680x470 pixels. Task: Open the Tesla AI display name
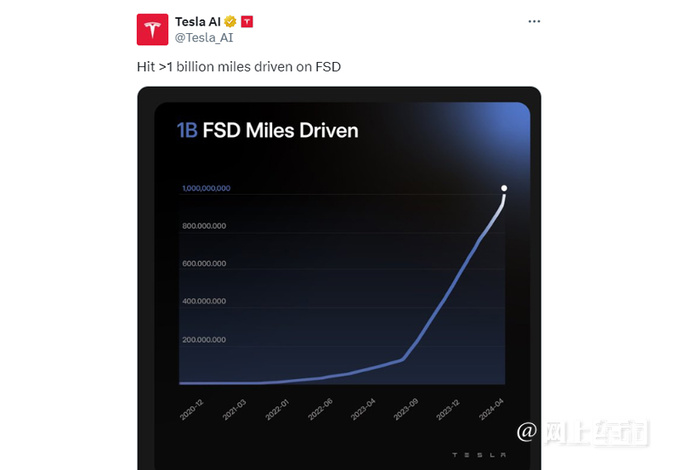point(198,21)
